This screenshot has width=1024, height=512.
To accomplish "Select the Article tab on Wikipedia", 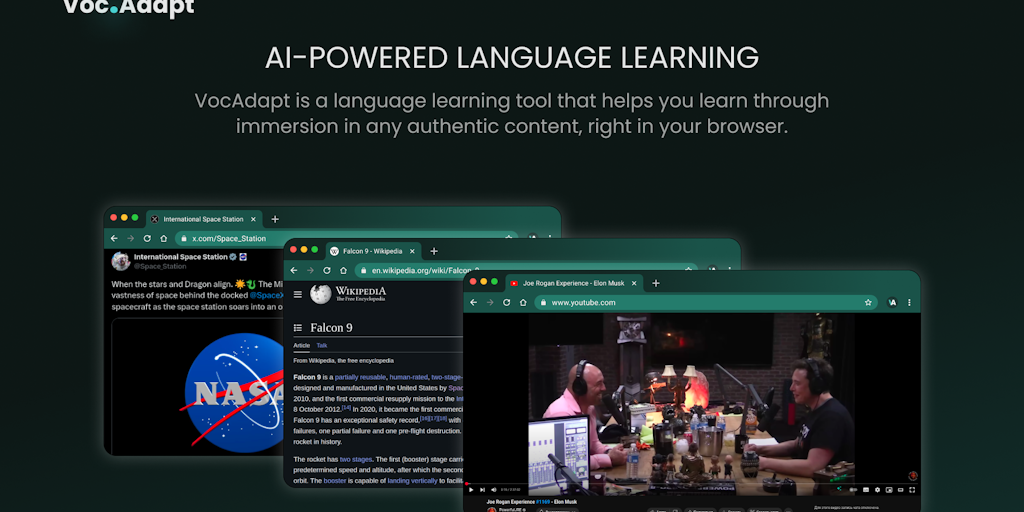I will pyautogui.click(x=301, y=345).
